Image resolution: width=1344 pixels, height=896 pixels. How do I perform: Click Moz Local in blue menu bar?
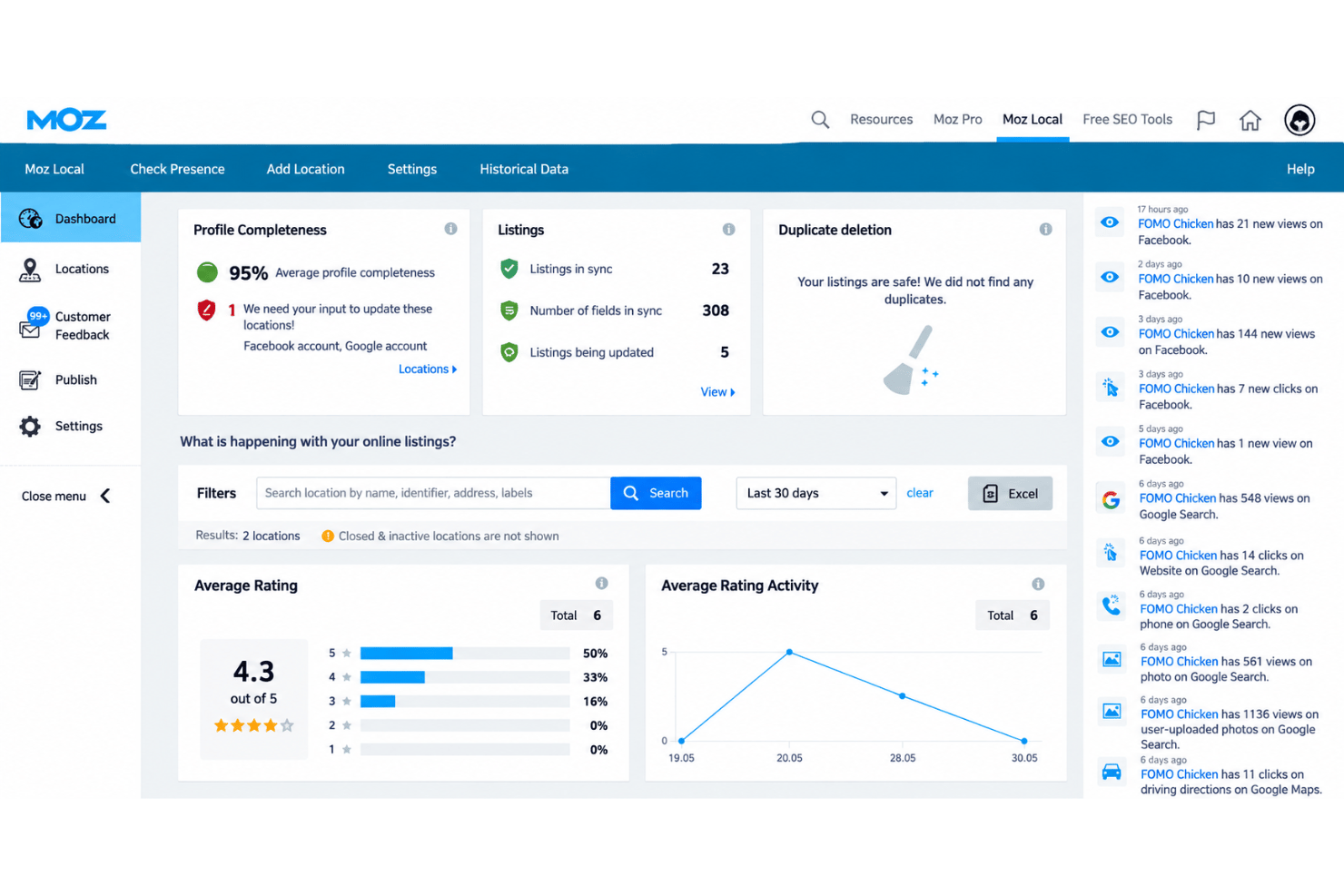click(x=54, y=170)
